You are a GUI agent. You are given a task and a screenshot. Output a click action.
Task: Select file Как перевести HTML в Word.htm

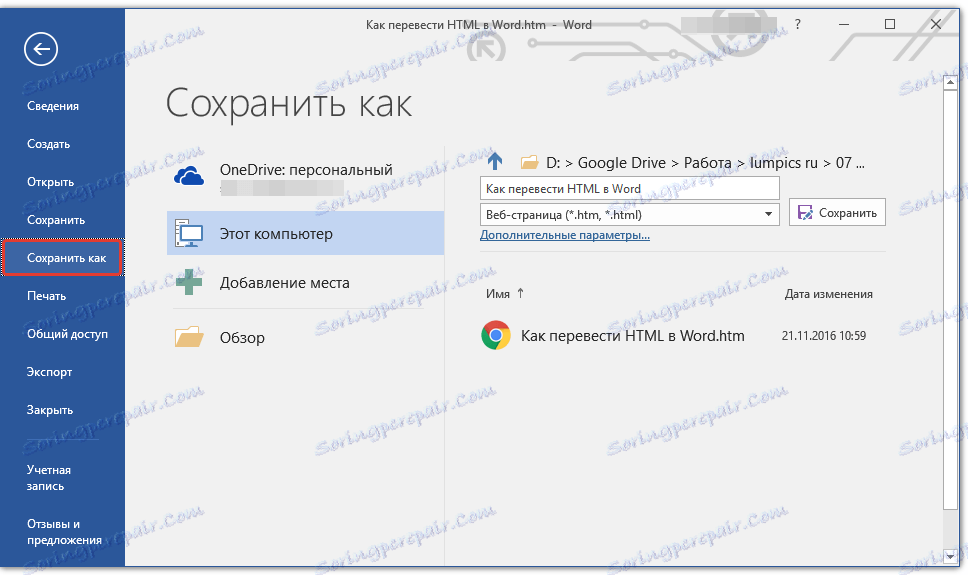coord(632,335)
